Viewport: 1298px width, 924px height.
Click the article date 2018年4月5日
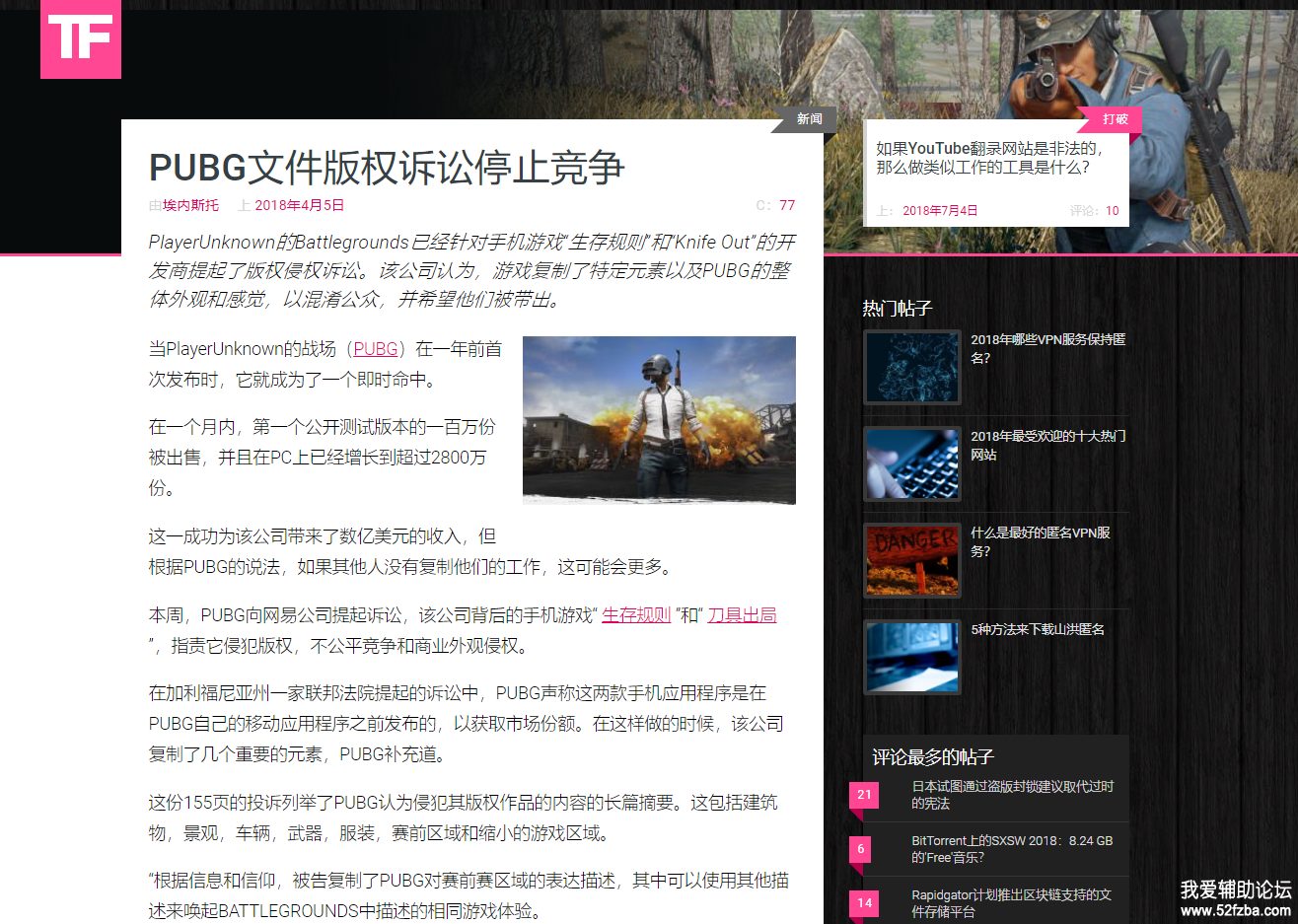pos(299,205)
